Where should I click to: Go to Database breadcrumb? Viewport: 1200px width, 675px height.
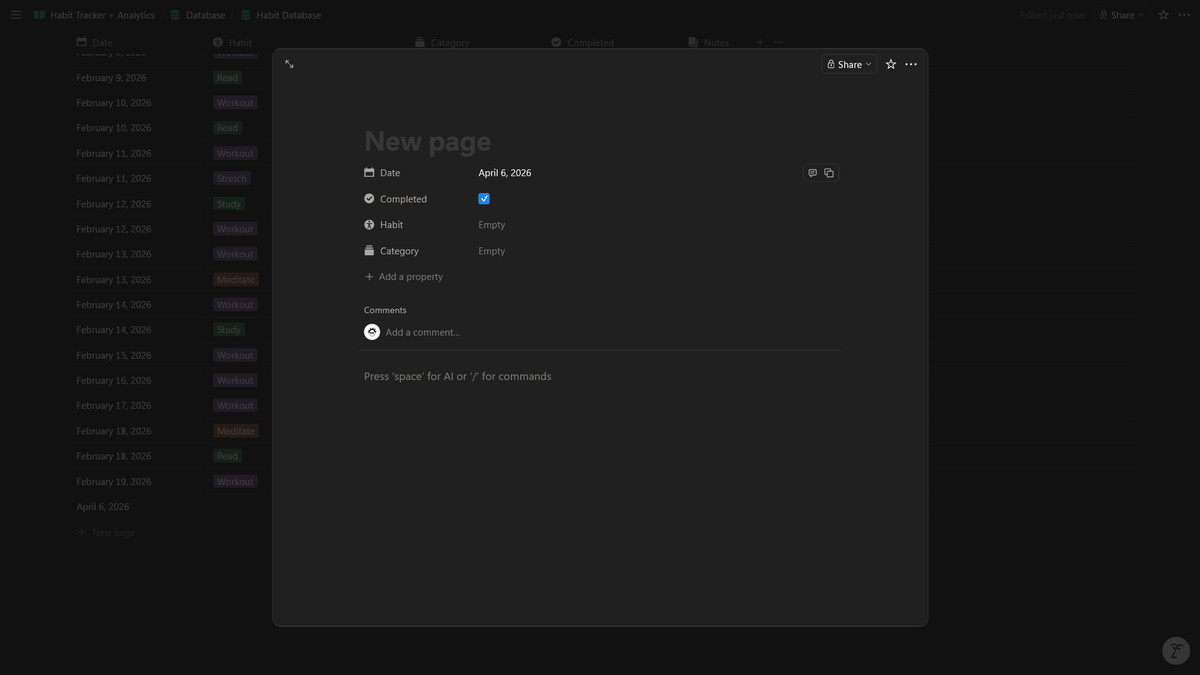click(197, 15)
